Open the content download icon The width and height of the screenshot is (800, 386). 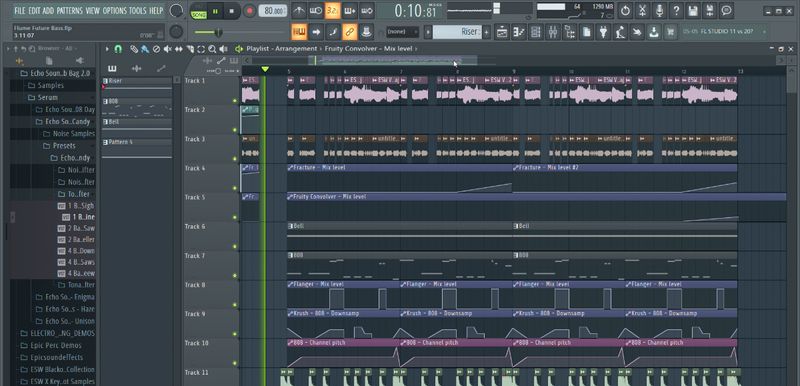coord(654,32)
